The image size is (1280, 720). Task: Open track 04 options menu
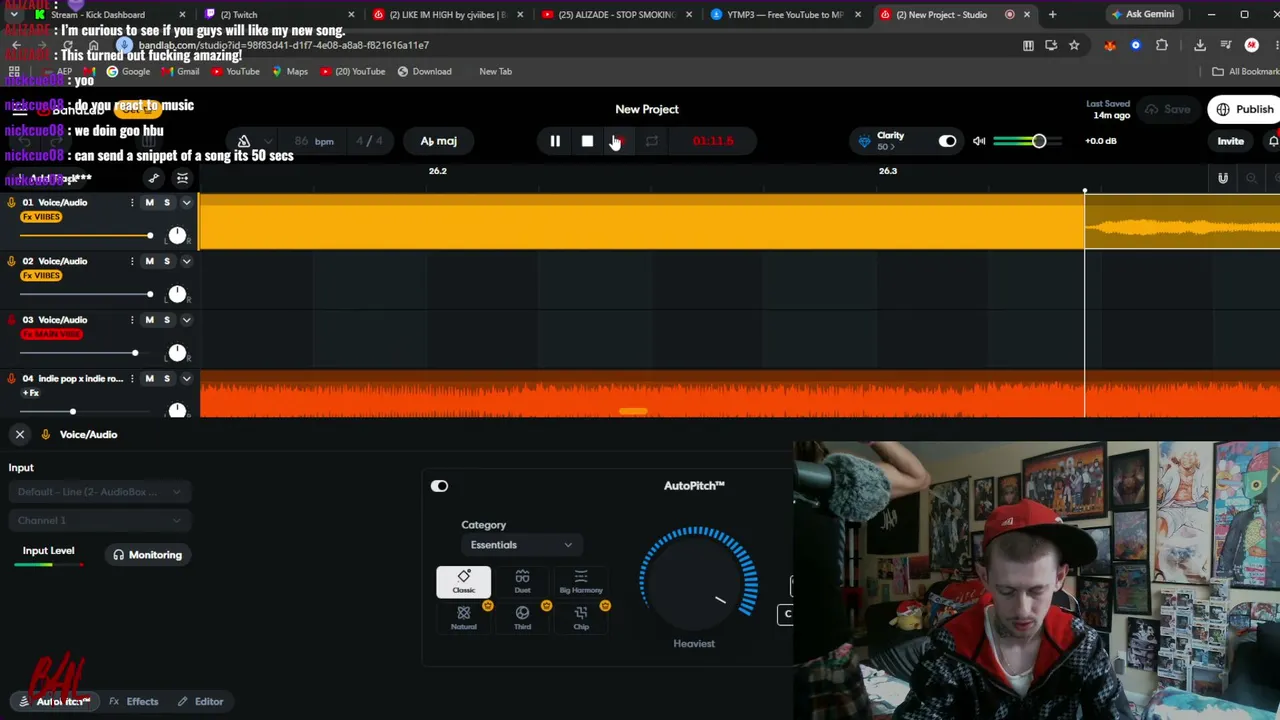pyautogui.click(x=131, y=378)
